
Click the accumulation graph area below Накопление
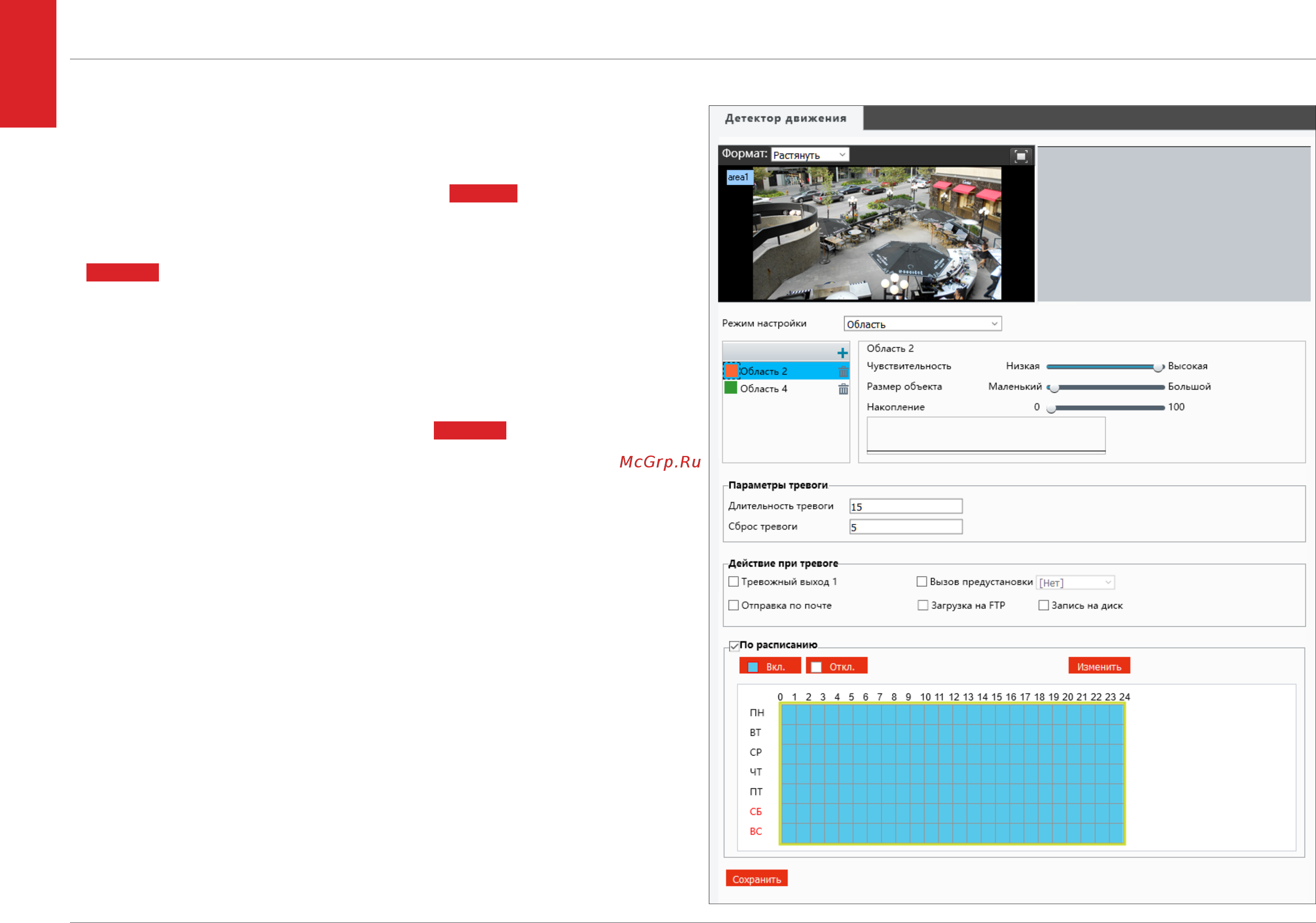point(986,435)
